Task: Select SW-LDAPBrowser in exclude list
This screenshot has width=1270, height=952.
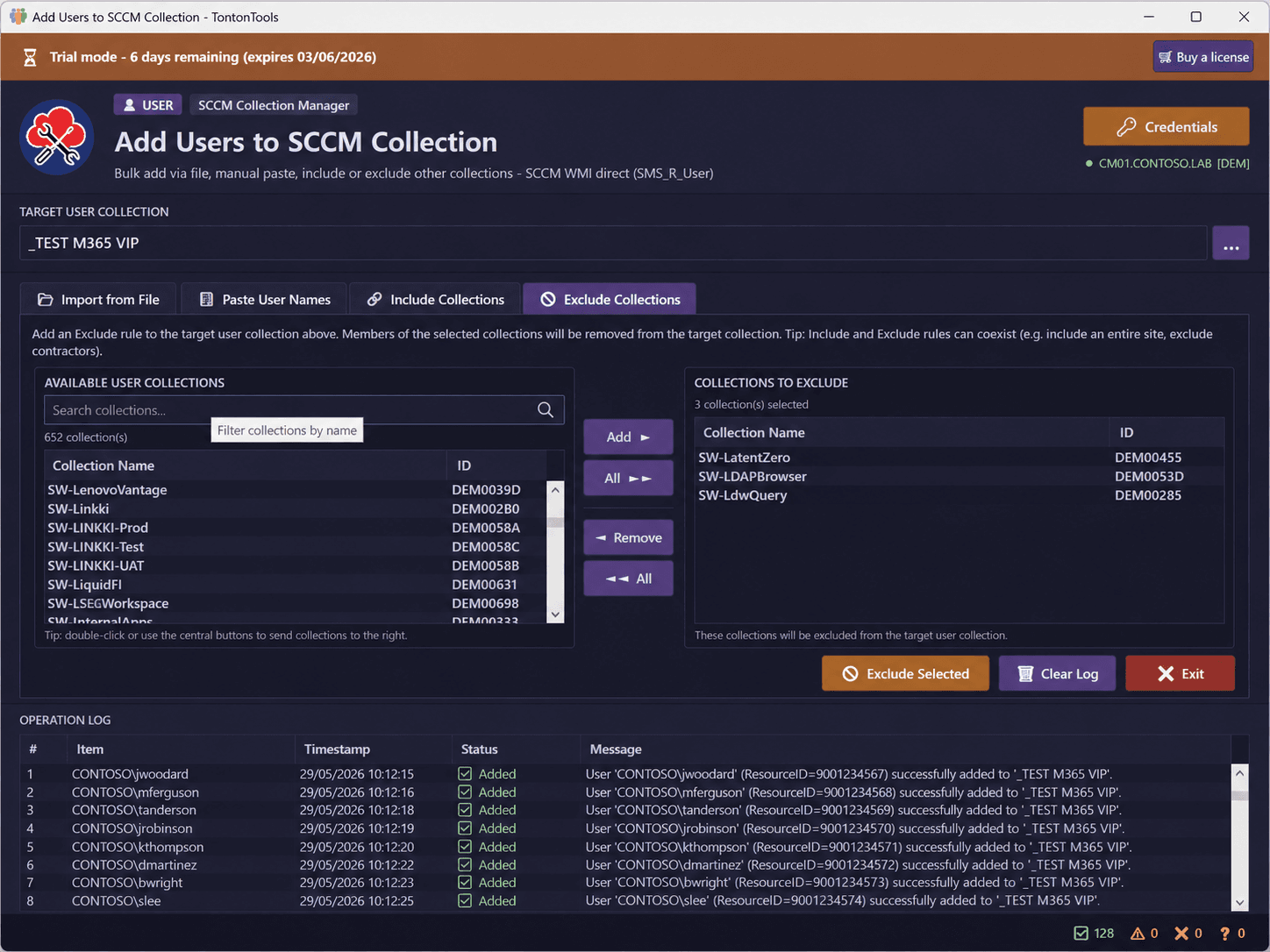Action: 960,477
